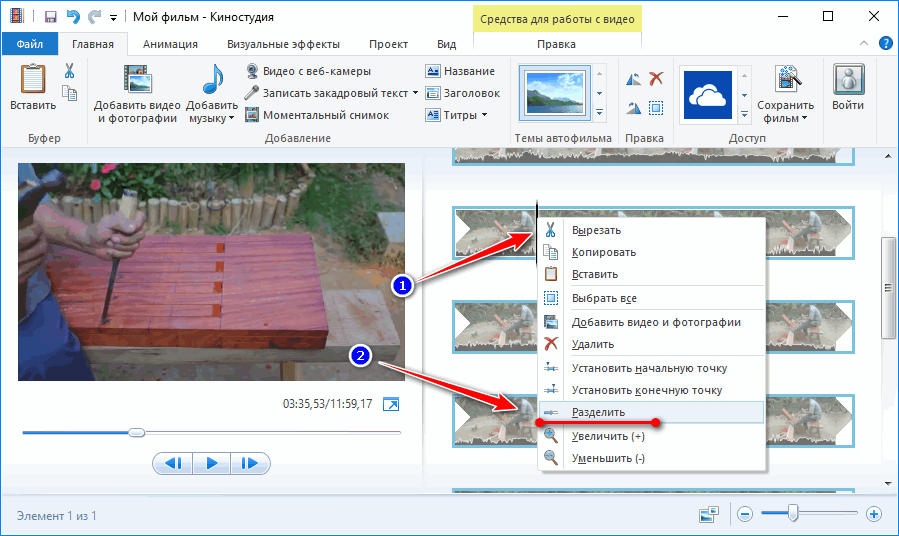Click the Войти sign-in button

(848, 87)
